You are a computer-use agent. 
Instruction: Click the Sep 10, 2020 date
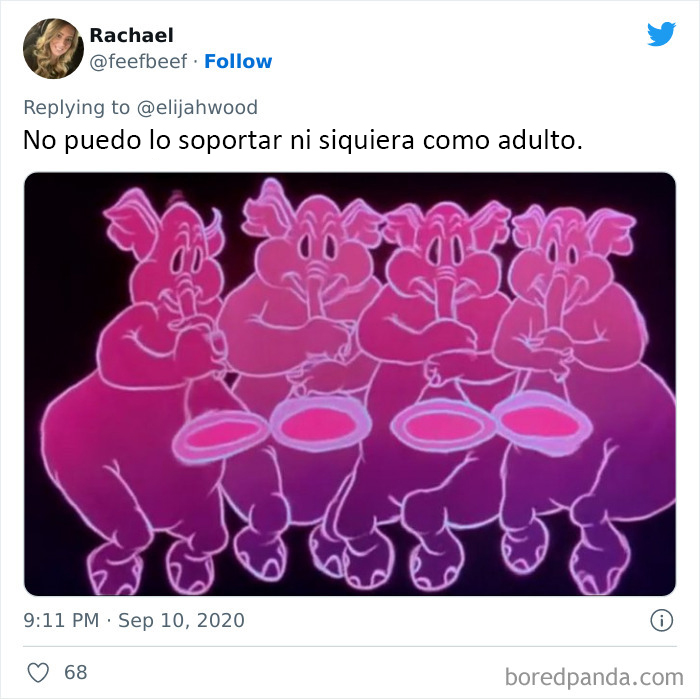(181, 620)
